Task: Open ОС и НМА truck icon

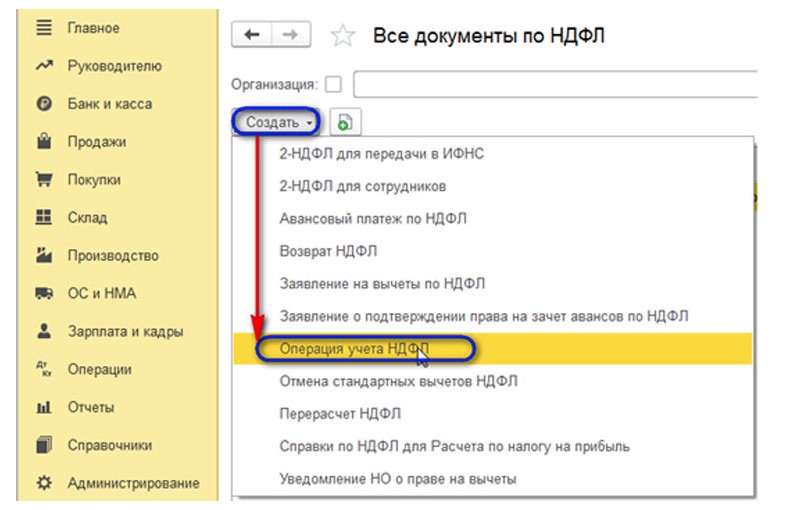Action: [43, 294]
